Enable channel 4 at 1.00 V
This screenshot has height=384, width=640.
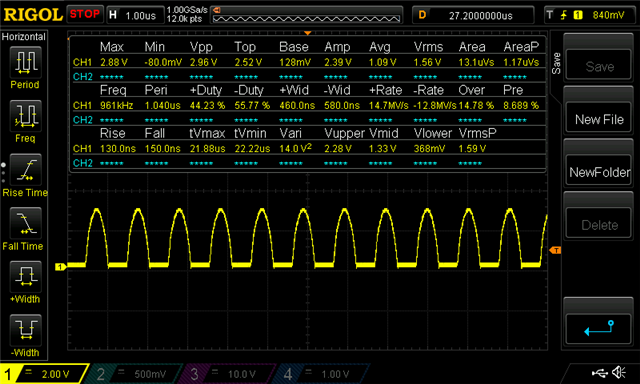point(320,374)
